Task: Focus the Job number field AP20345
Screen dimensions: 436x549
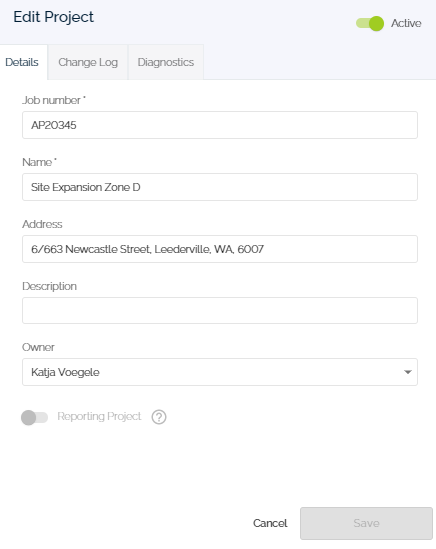Action: coord(220,125)
